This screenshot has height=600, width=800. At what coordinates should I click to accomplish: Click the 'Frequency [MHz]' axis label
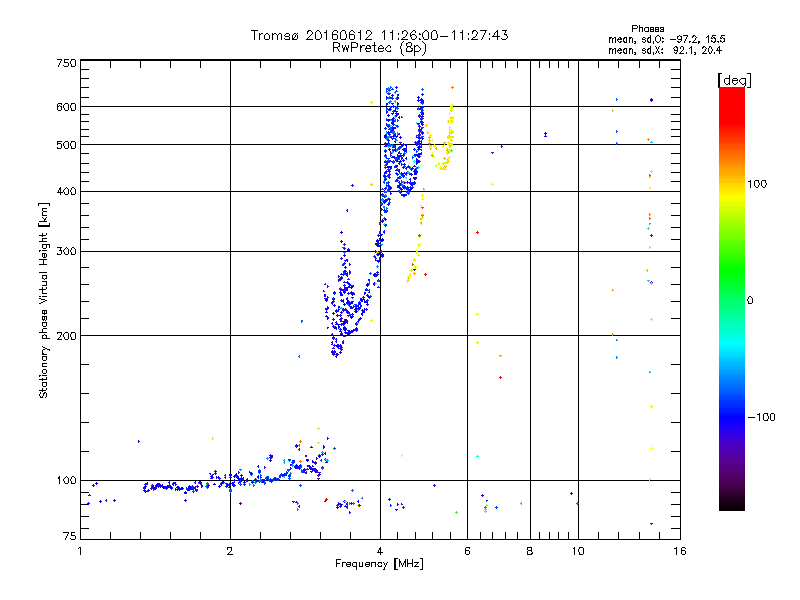click(379, 564)
